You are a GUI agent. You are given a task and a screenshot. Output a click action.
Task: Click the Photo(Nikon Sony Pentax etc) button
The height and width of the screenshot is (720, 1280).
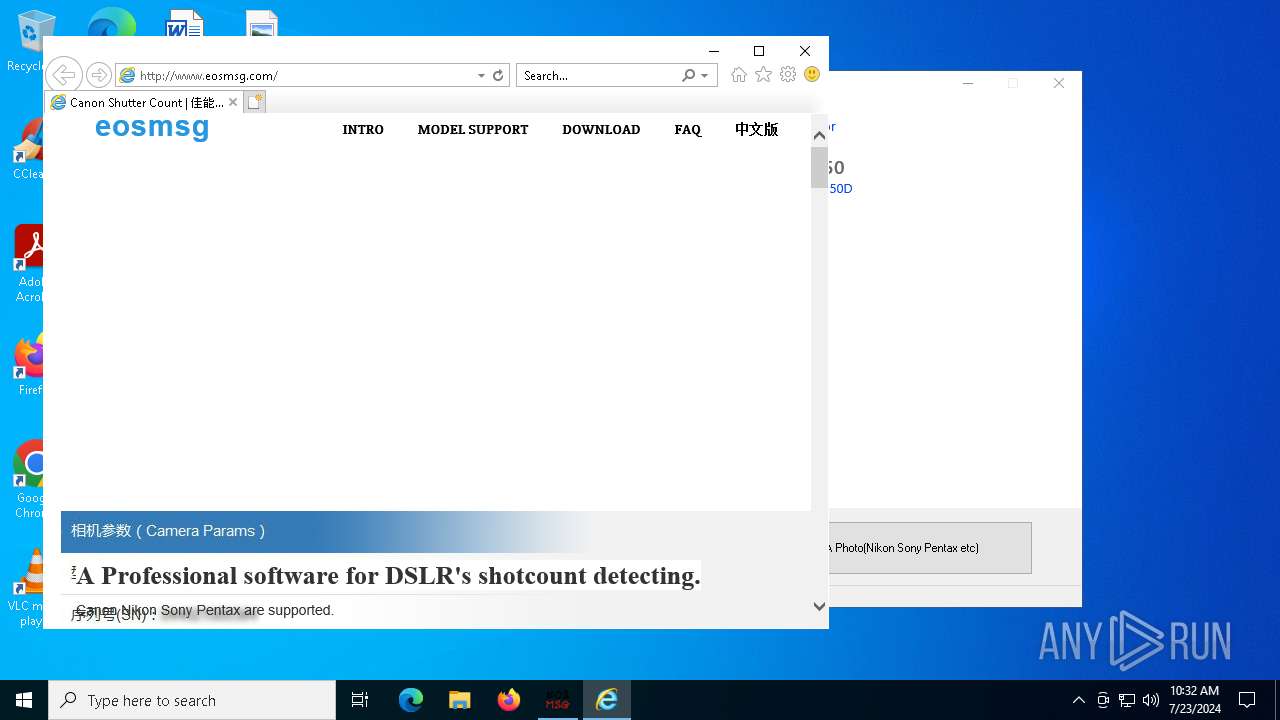pyautogui.click(x=930, y=548)
